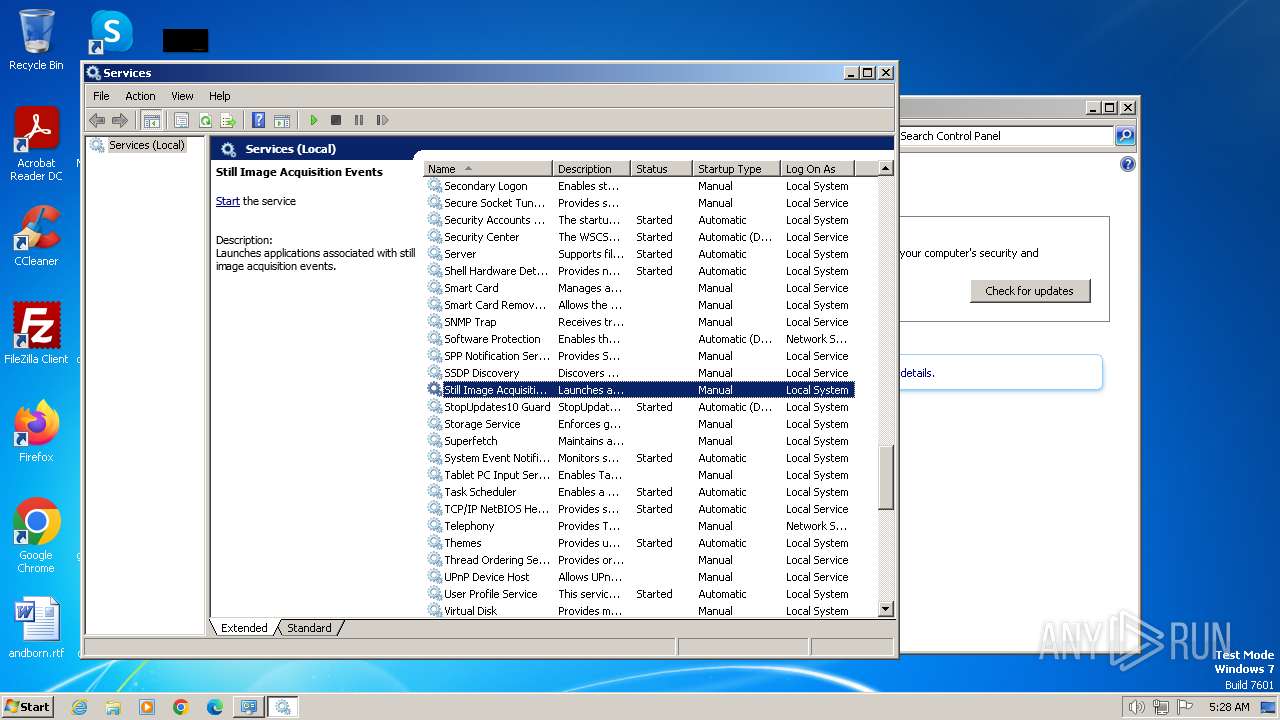The height and width of the screenshot is (720, 1280).
Task: Select the Tablet PC Input Service row
Action: pyautogui.click(x=640, y=475)
